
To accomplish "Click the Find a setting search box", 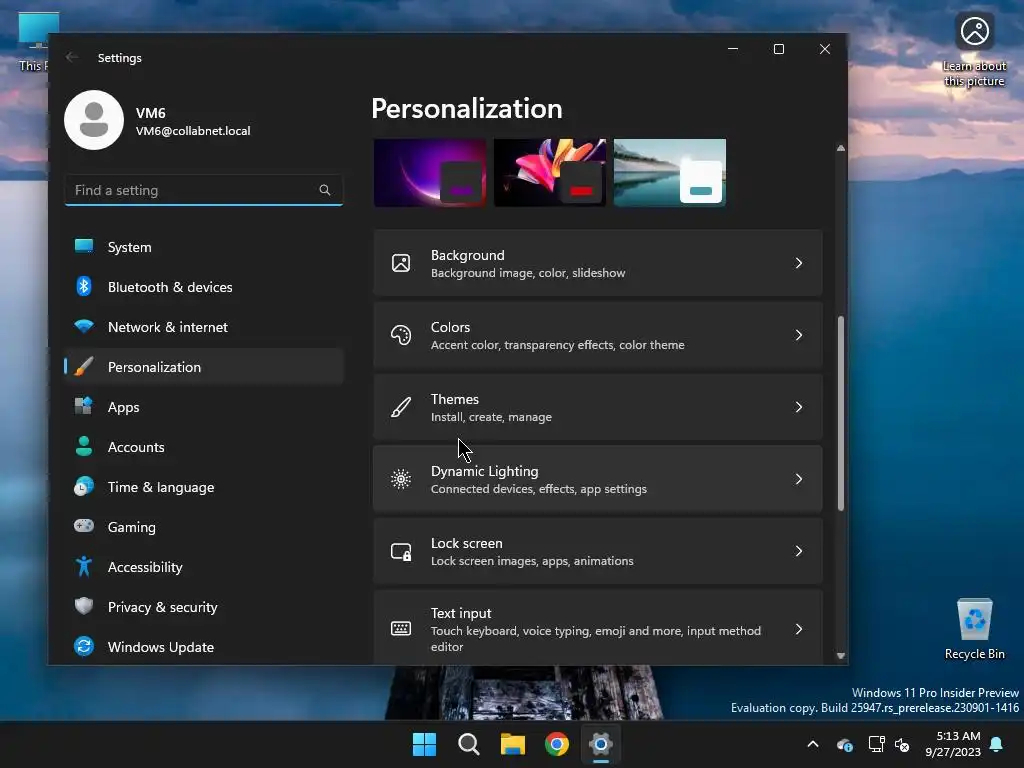I will coord(204,190).
